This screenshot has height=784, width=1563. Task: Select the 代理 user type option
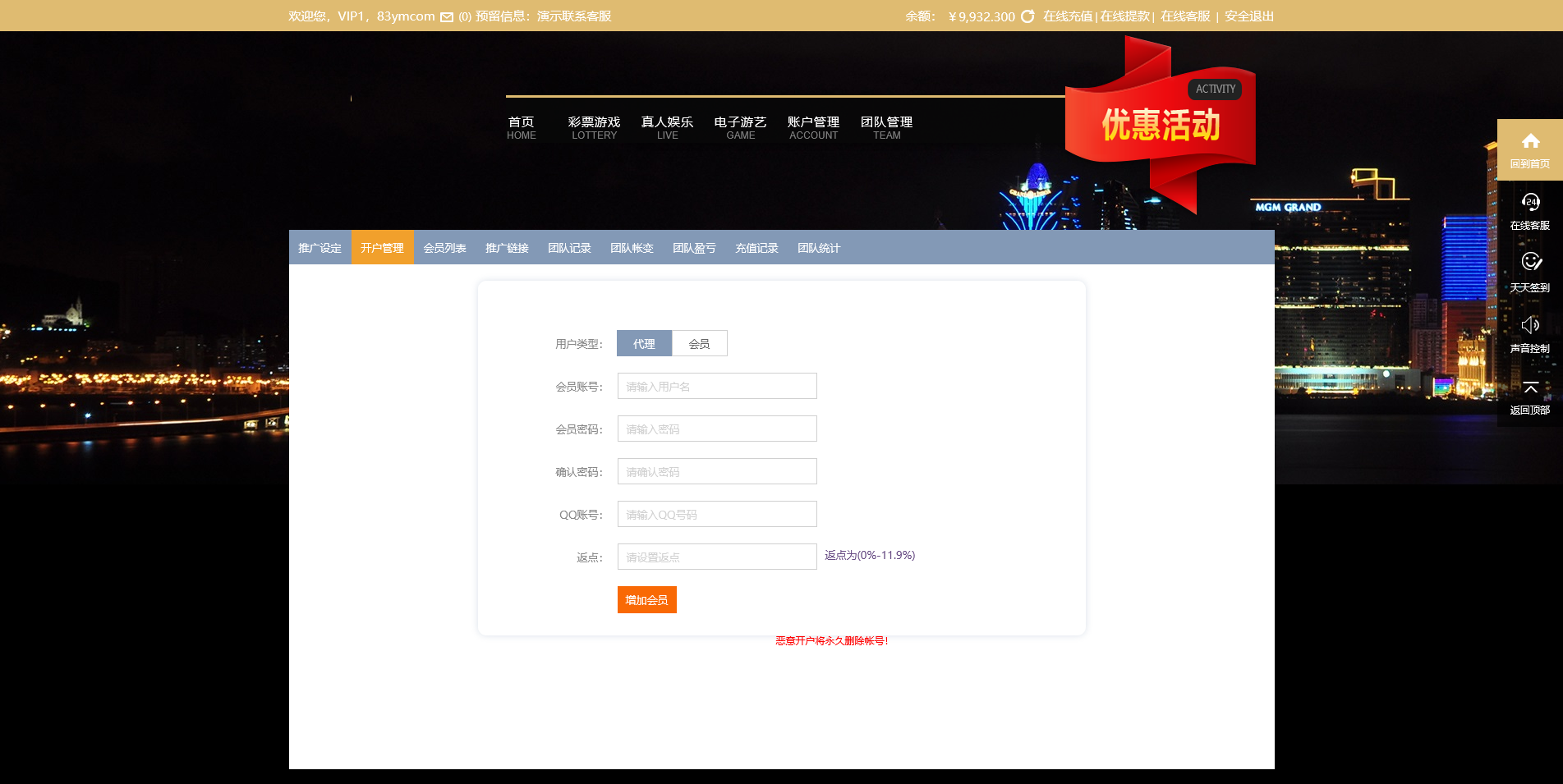[x=644, y=344]
